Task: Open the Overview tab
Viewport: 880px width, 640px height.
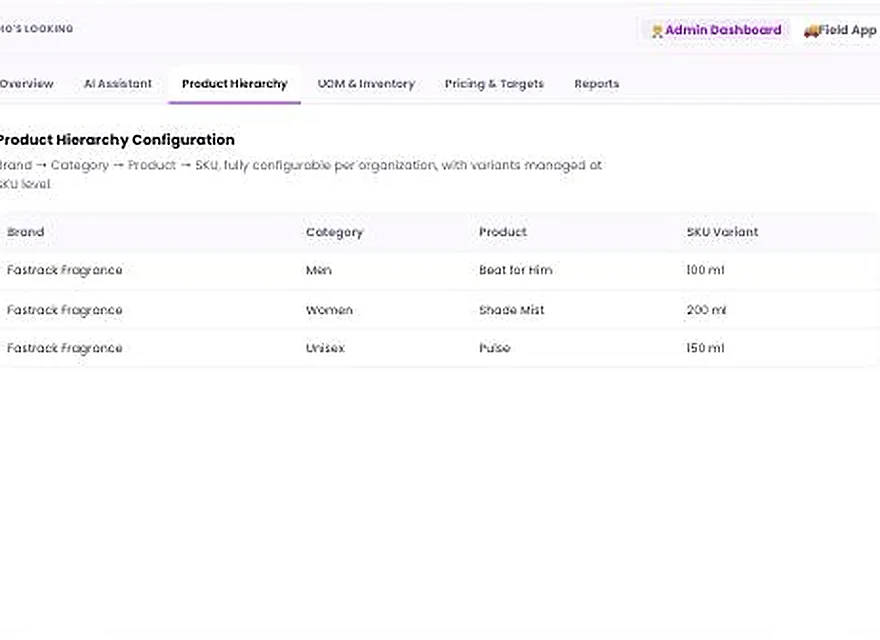Action: click(x=26, y=84)
